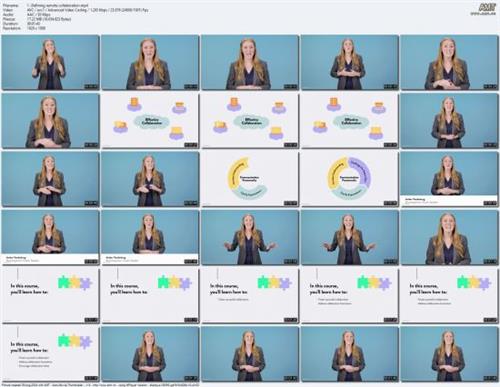This screenshot has width=500, height=387.
Task: Open the first thumbnail with presenter name caption
Action: click(449, 179)
